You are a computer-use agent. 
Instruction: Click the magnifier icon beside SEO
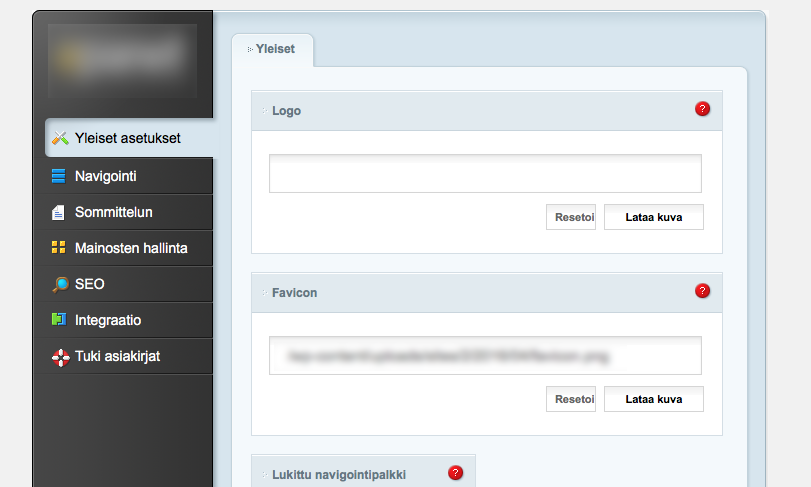[x=60, y=284]
